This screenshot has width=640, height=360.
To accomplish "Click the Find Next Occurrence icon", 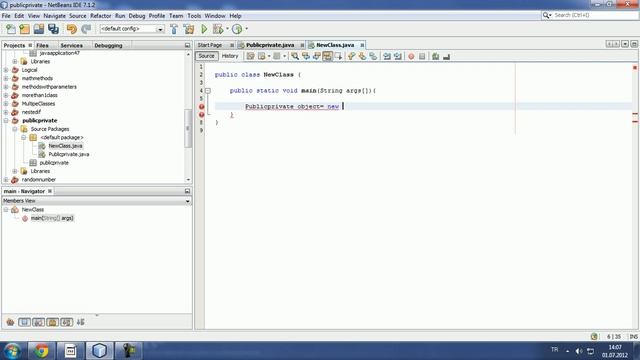I will pyautogui.click(x=317, y=56).
